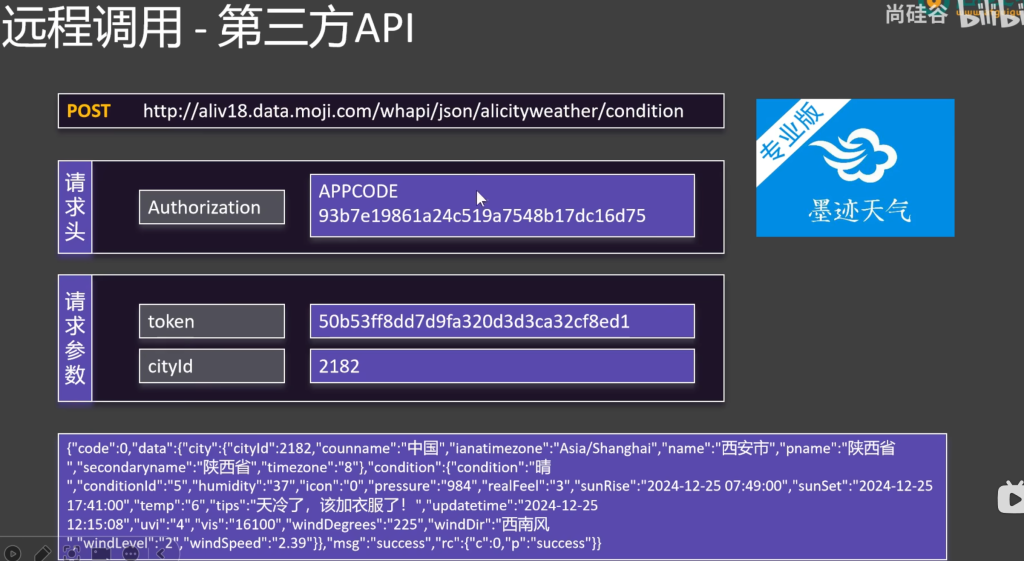The height and width of the screenshot is (561, 1024).
Task: Select the pen annotation tool
Action: [42, 552]
